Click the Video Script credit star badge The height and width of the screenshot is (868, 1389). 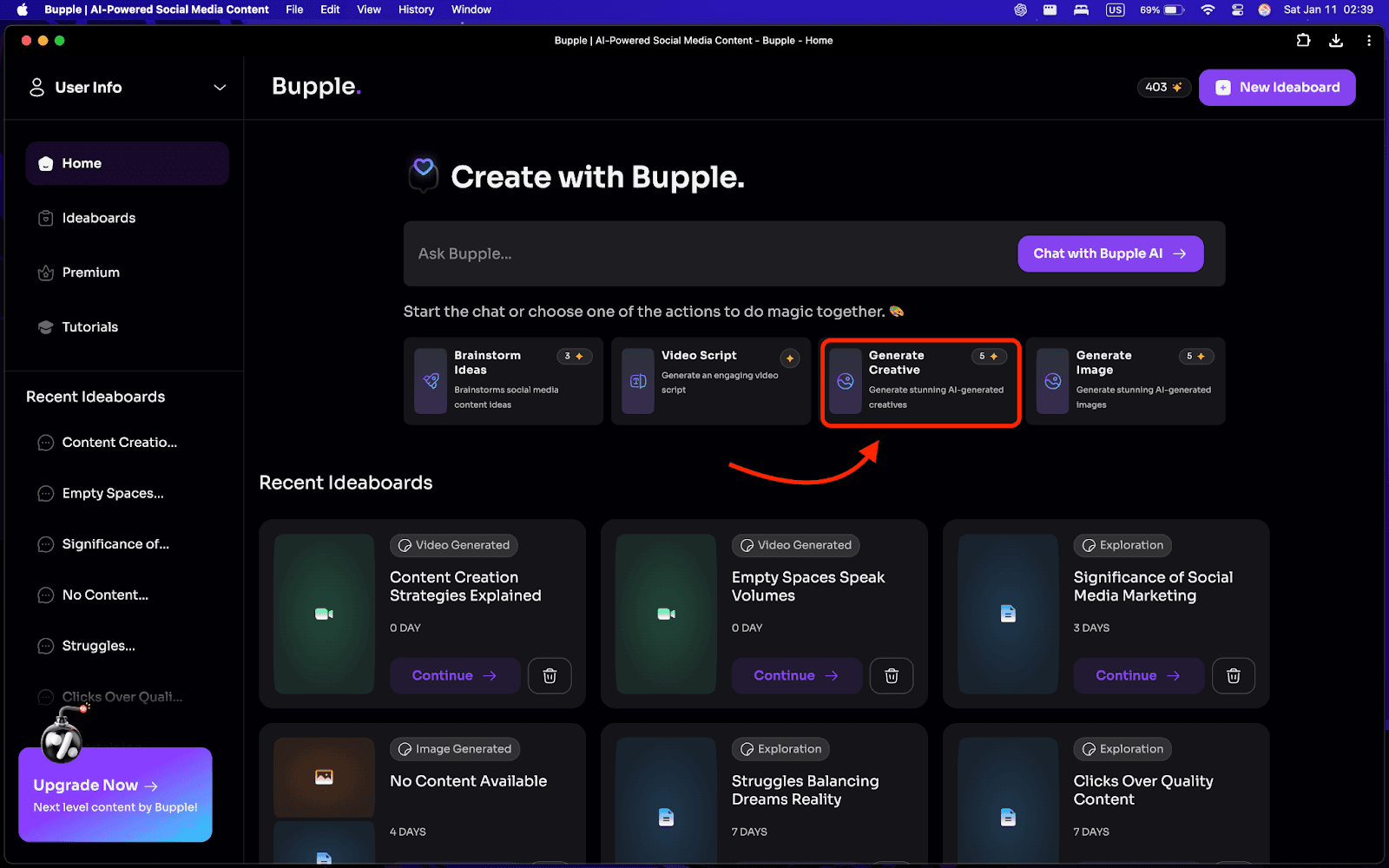pyautogui.click(x=790, y=358)
